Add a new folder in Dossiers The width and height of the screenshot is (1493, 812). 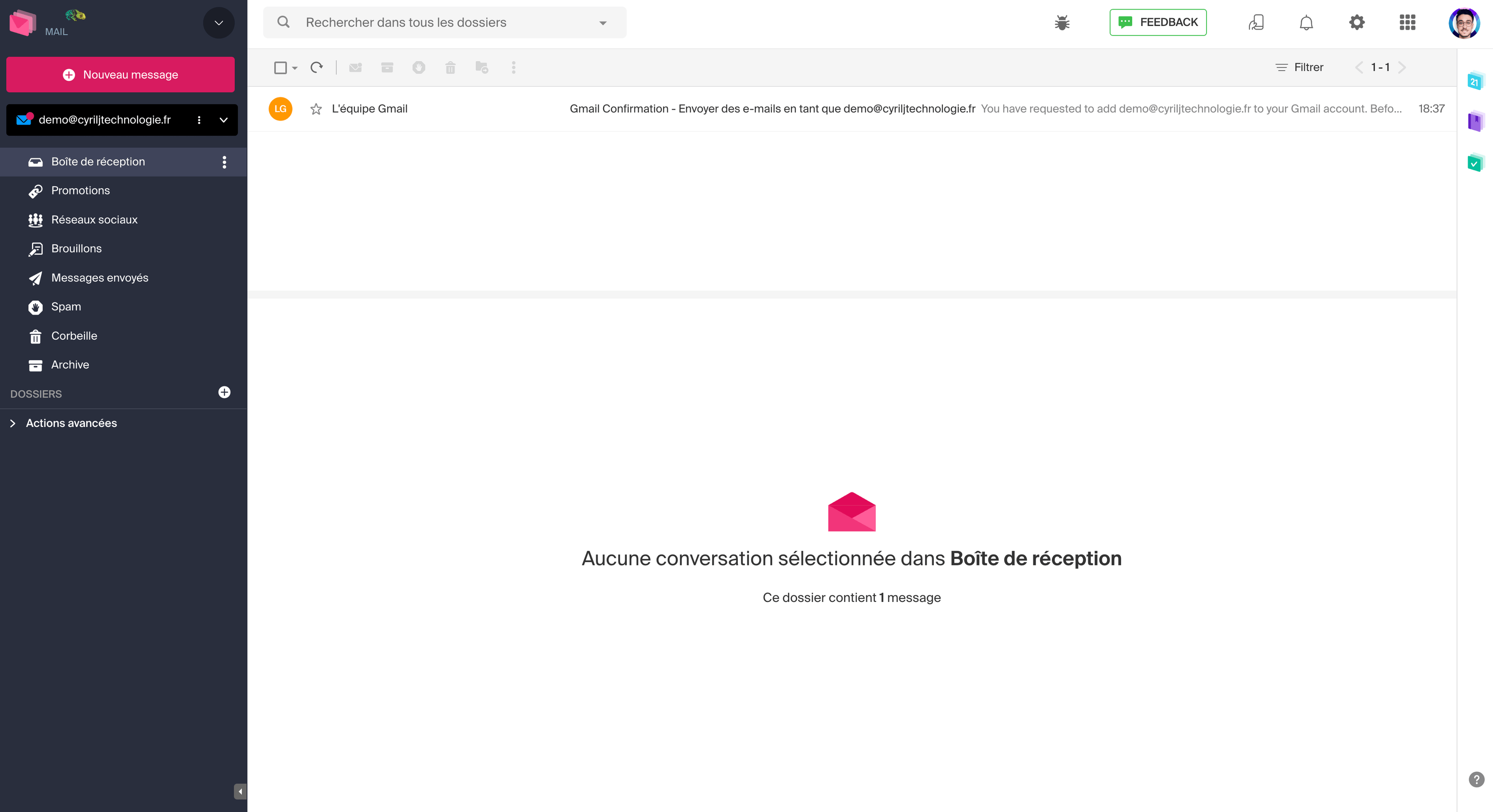click(224, 392)
